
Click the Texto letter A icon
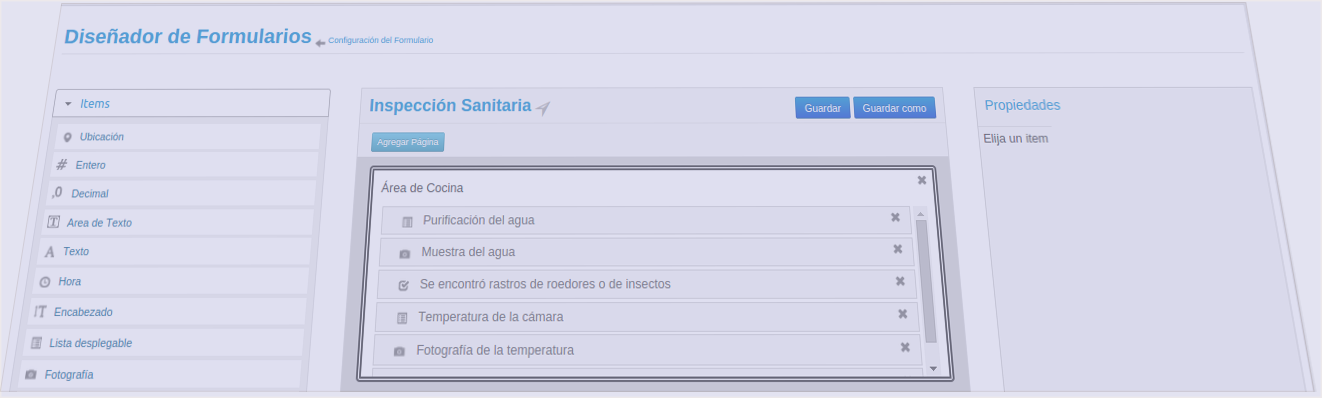coord(49,252)
